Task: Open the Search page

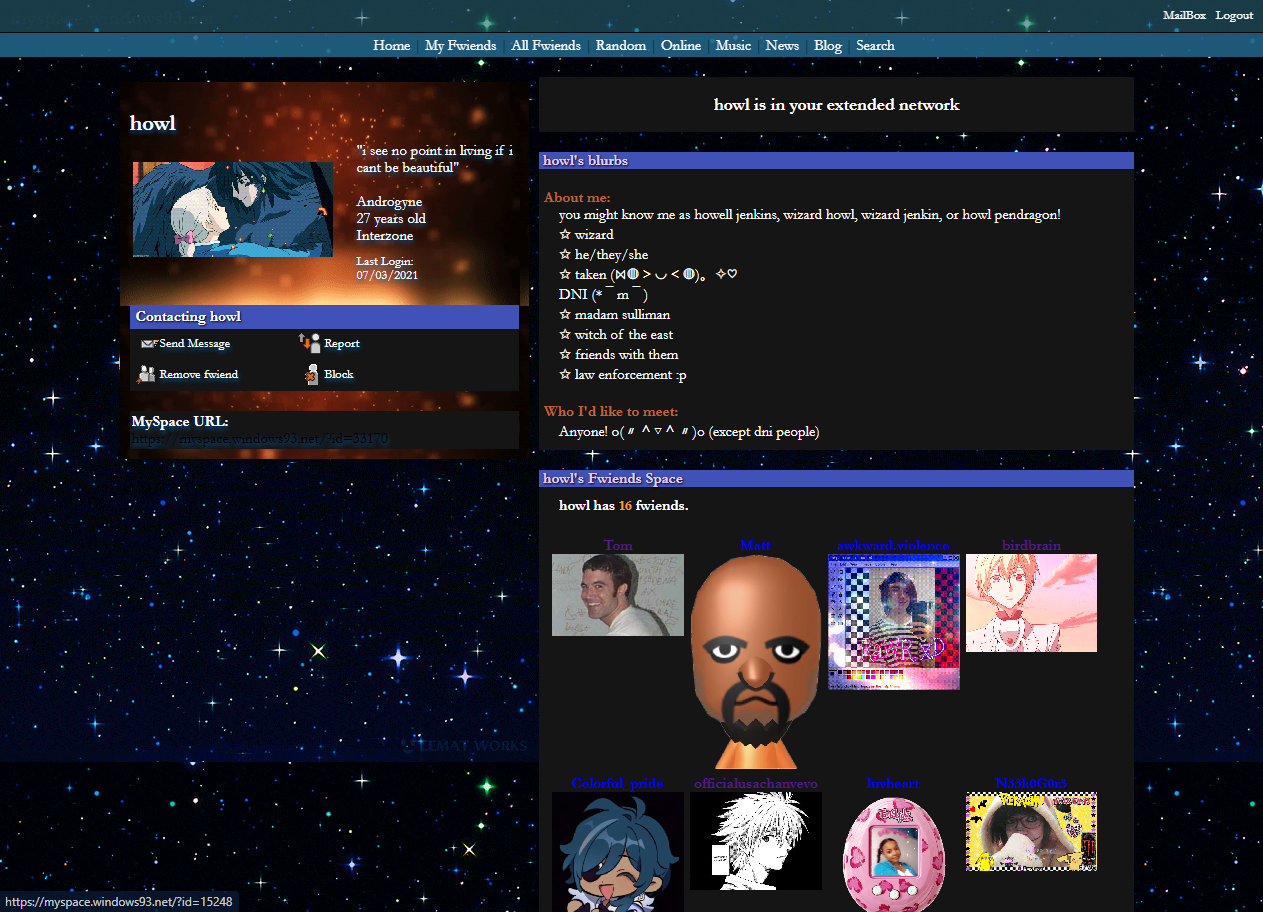Action: point(875,46)
